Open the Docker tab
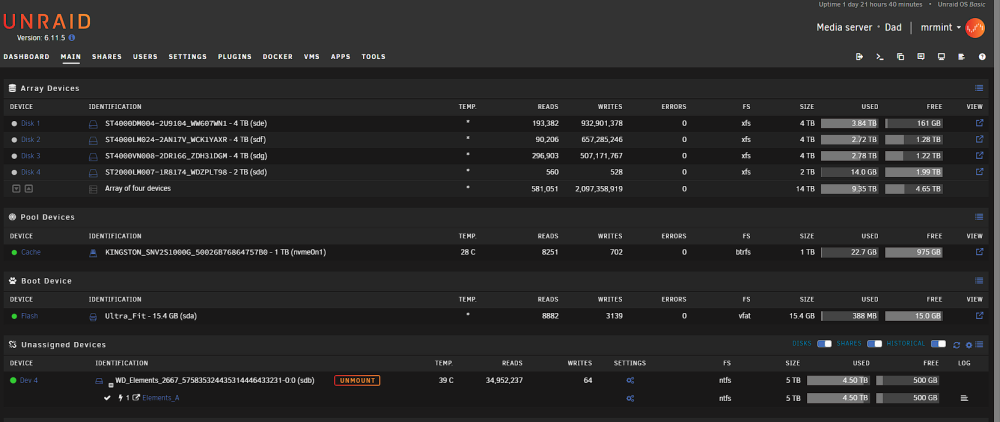Image resolution: width=1000 pixels, height=422 pixels. pos(277,57)
